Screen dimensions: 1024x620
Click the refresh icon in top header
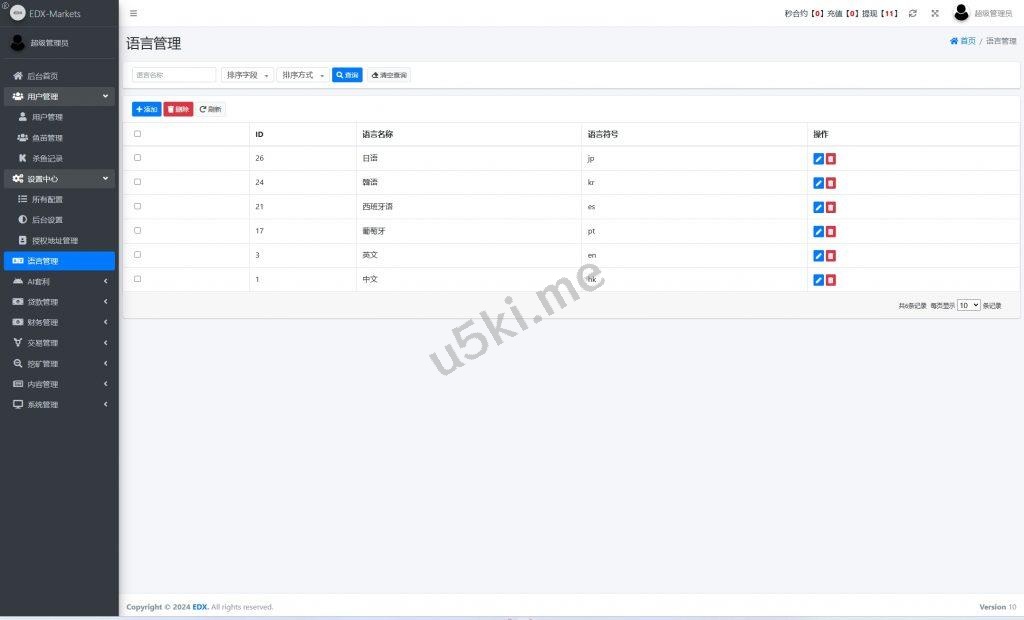pos(912,13)
